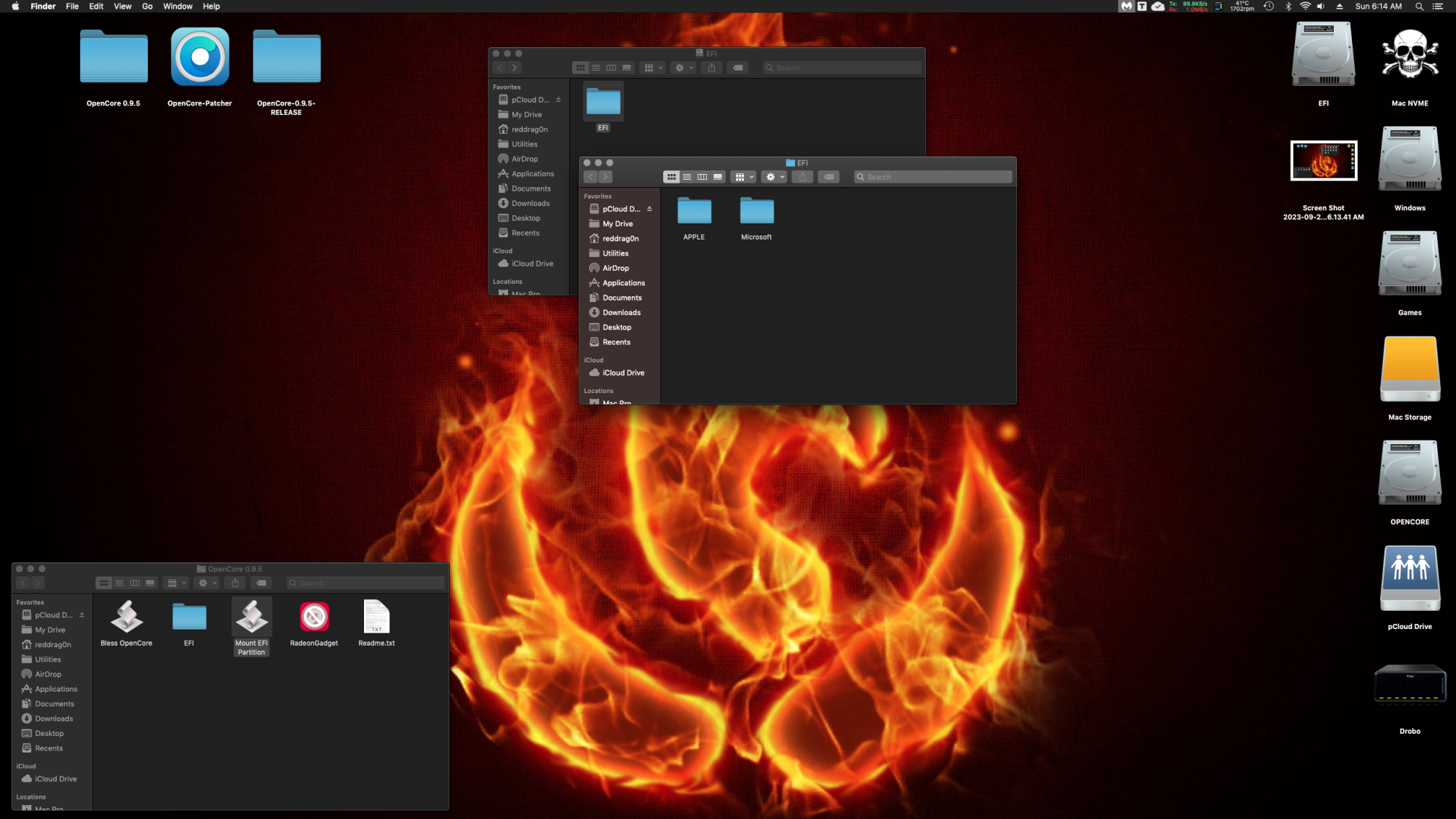Open the gear action menu in front EFI window
Image resolution: width=1456 pixels, height=819 pixels.
click(774, 177)
